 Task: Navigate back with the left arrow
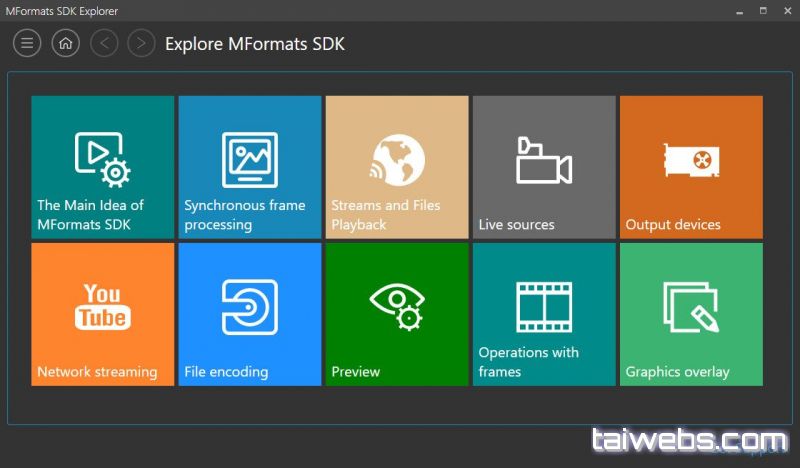point(104,43)
